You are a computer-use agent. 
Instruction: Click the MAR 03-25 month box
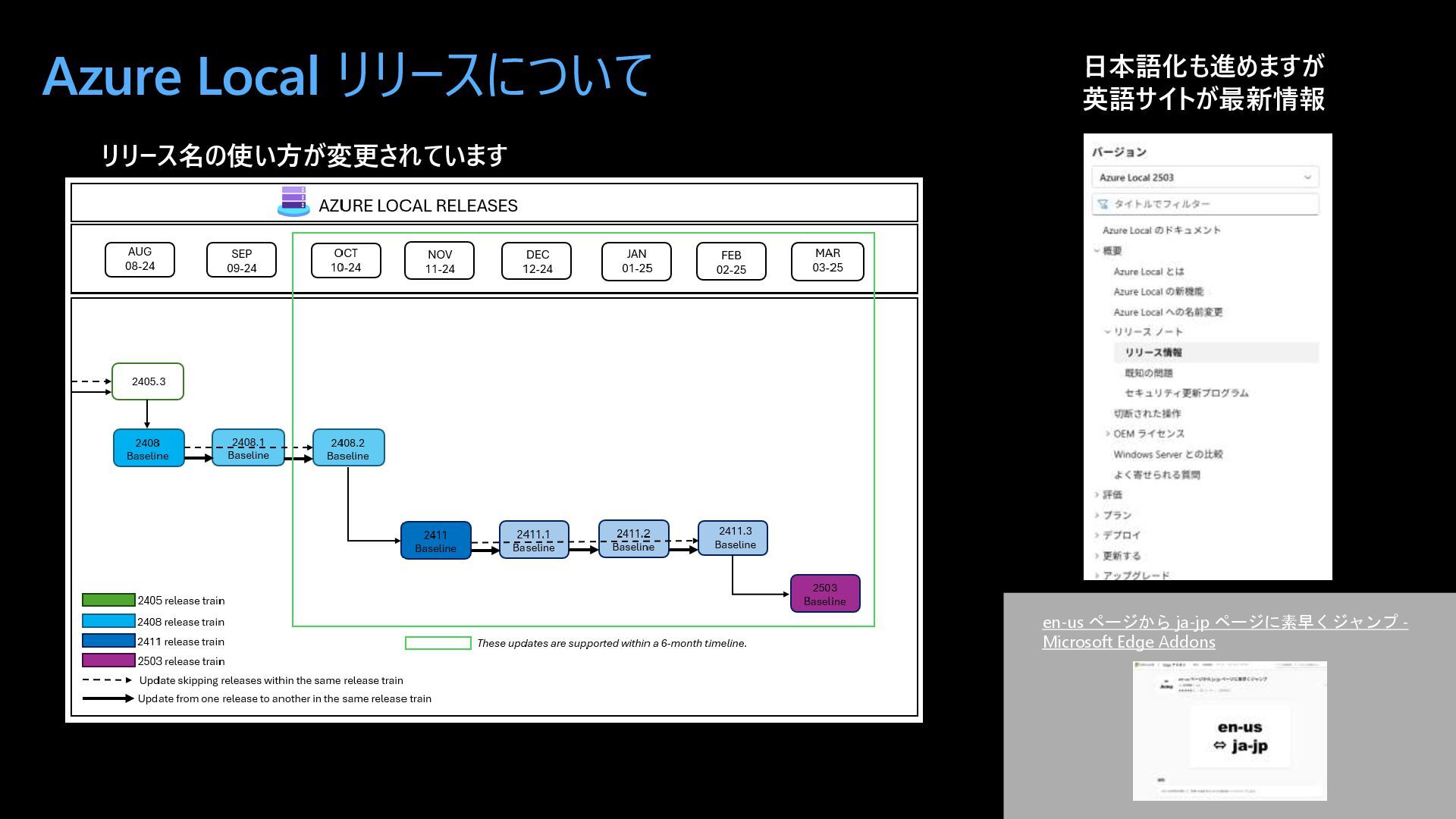point(827,261)
